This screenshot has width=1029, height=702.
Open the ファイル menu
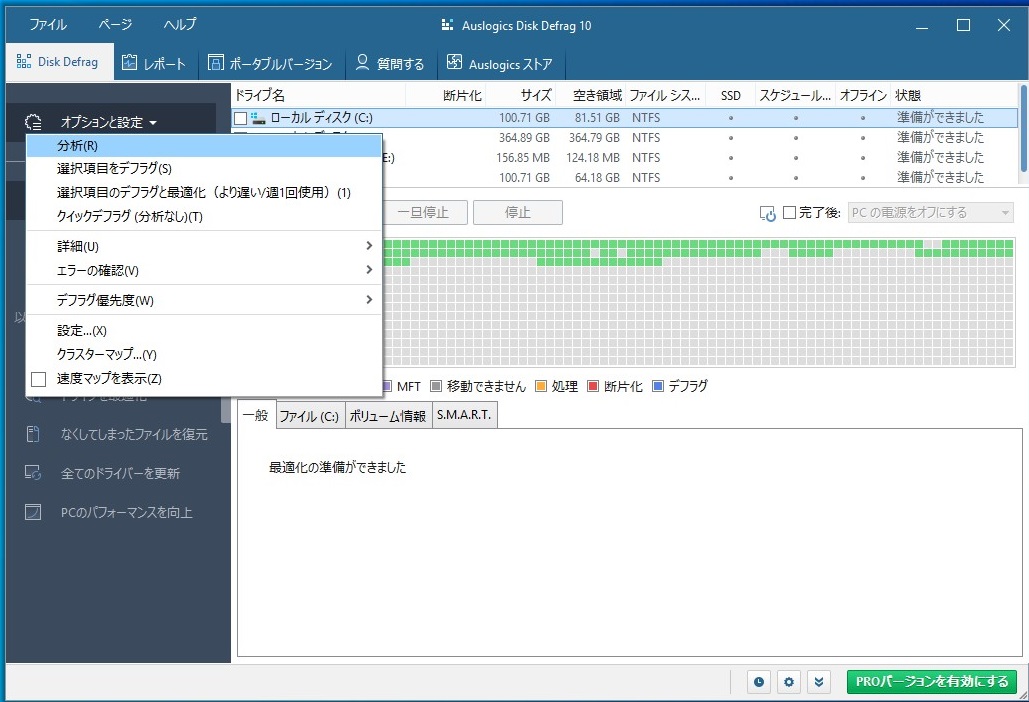point(48,24)
